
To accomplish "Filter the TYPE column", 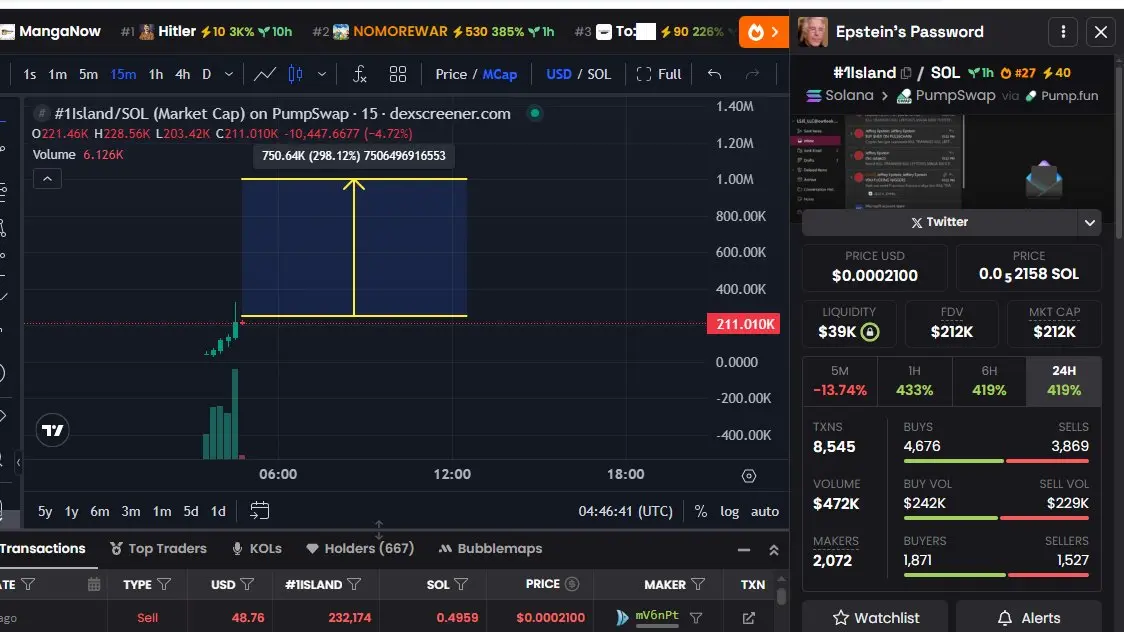I will 164,585.
